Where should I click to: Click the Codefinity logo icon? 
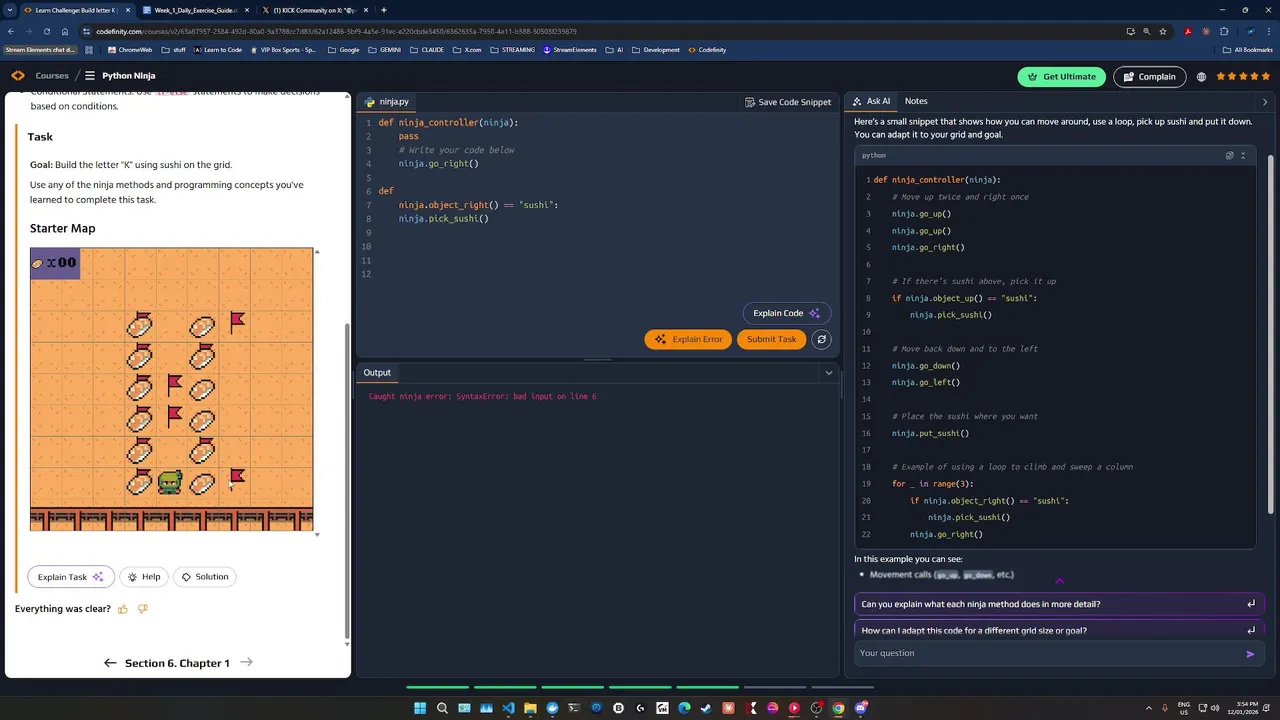18,76
